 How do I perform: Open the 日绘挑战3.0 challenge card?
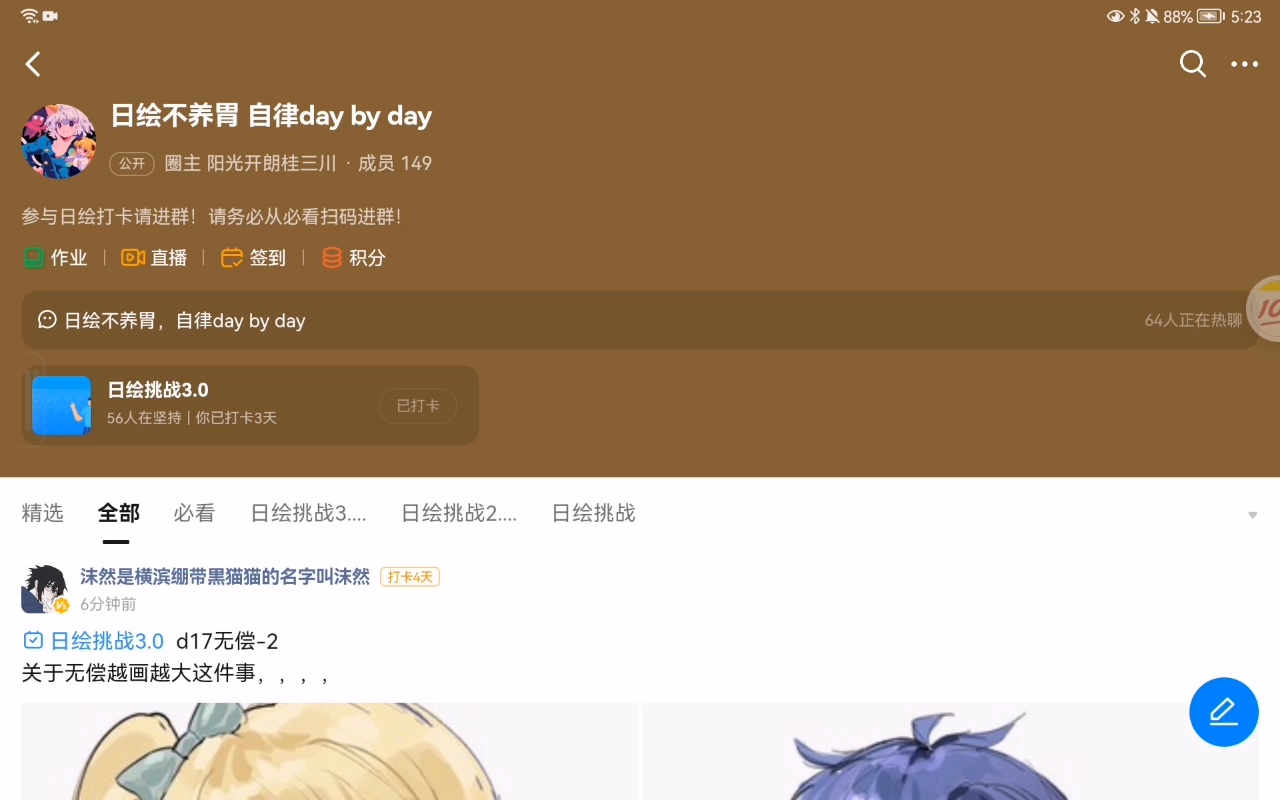[250, 405]
